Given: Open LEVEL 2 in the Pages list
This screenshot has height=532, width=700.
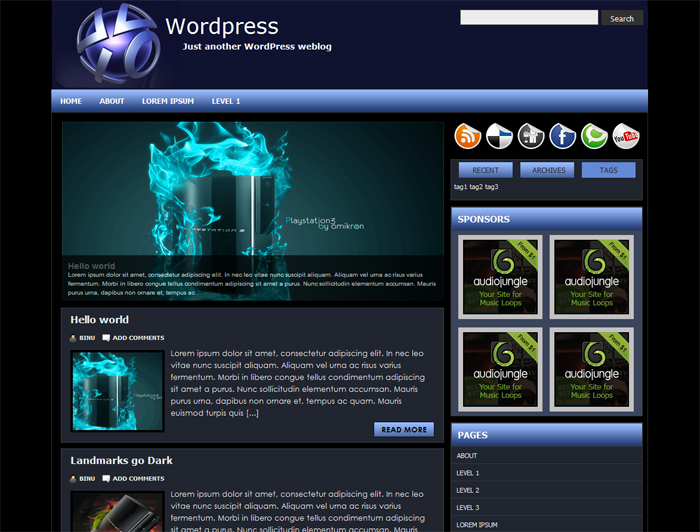Looking at the screenshot, I should [468, 490].
